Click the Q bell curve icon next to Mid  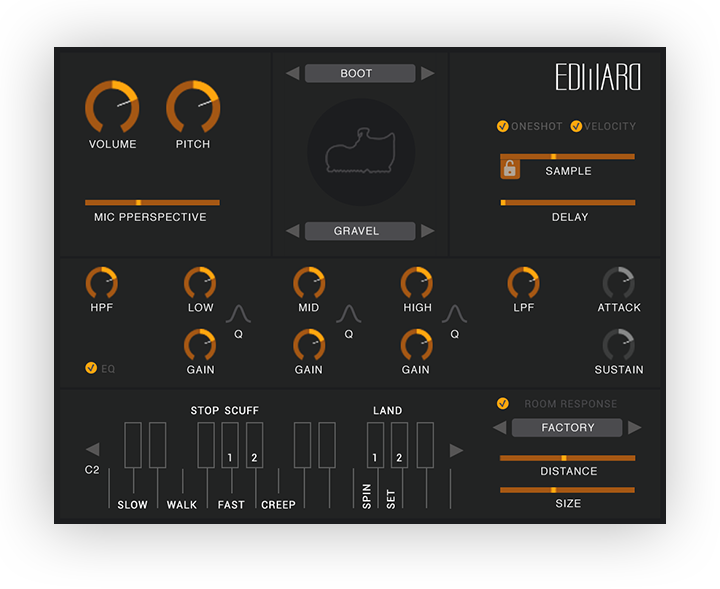(x=348, y=315)
